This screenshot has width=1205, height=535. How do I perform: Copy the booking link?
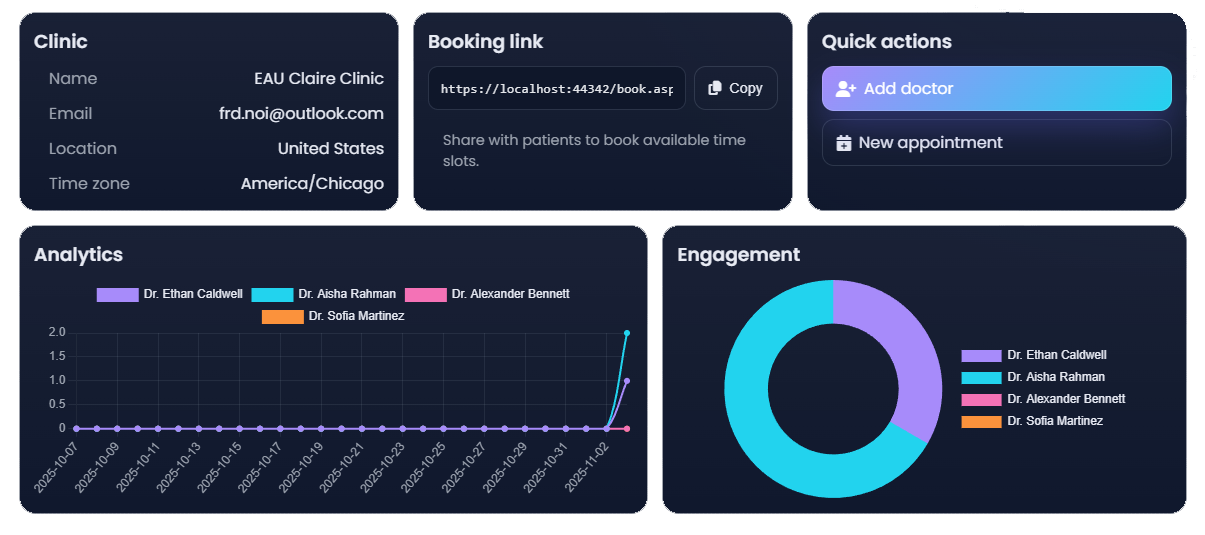click(735, 88)
